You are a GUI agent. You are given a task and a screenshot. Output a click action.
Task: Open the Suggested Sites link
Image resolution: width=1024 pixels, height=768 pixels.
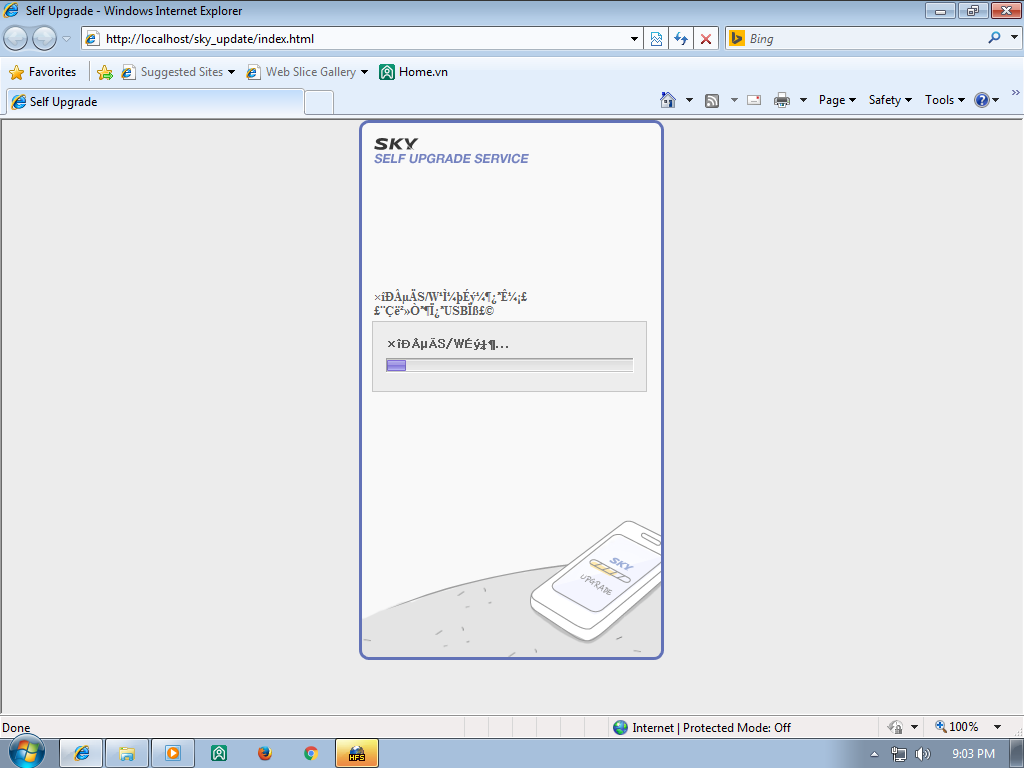[178, 72]
